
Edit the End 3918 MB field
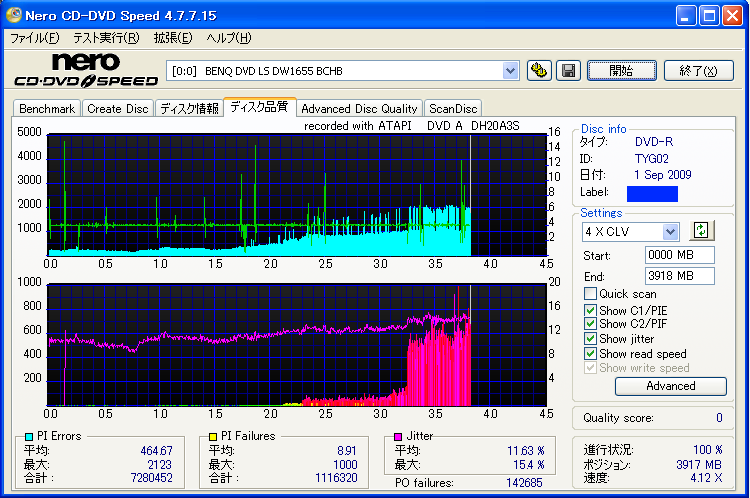[x=680, y=276]
